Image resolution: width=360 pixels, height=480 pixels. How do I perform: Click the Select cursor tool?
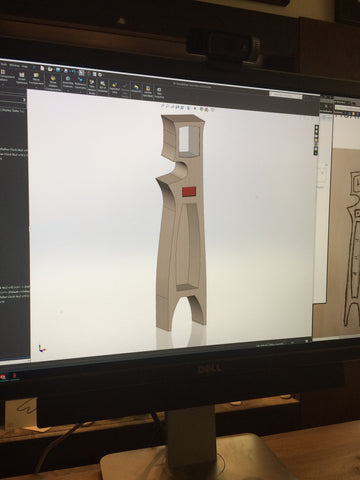81,72
